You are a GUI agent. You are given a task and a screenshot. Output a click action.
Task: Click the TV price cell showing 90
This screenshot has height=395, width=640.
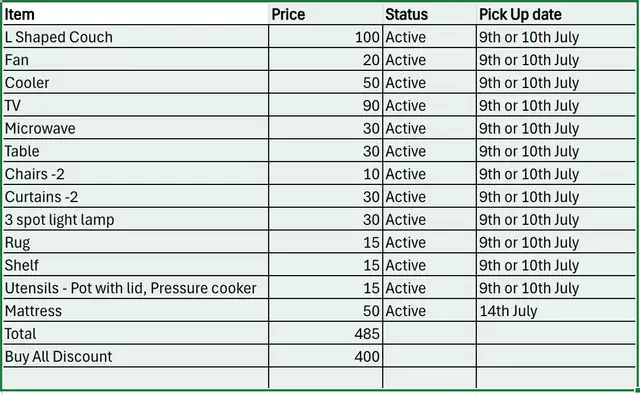(x=326, y=105)
